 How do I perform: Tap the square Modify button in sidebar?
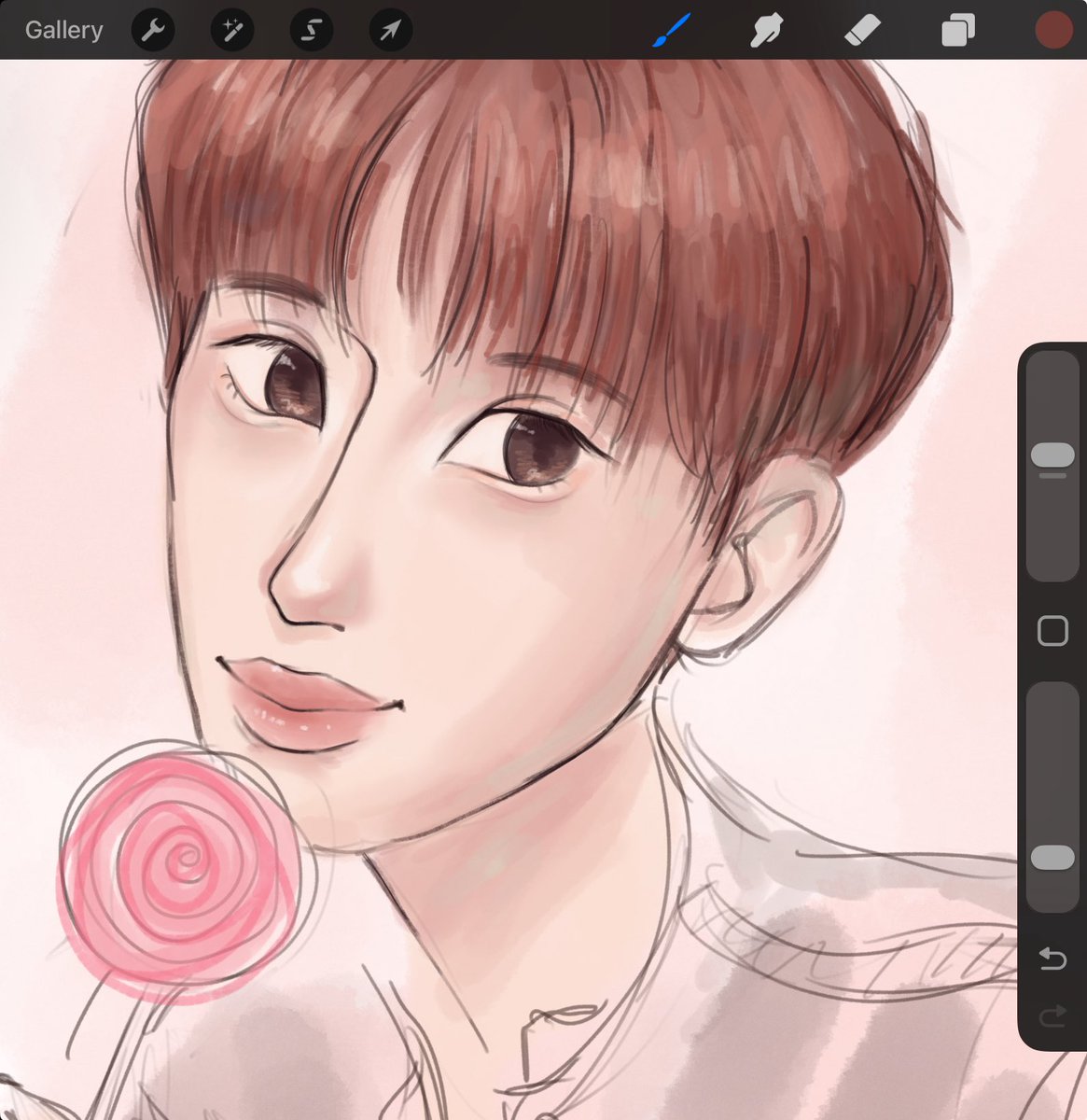click(1052, 631)
